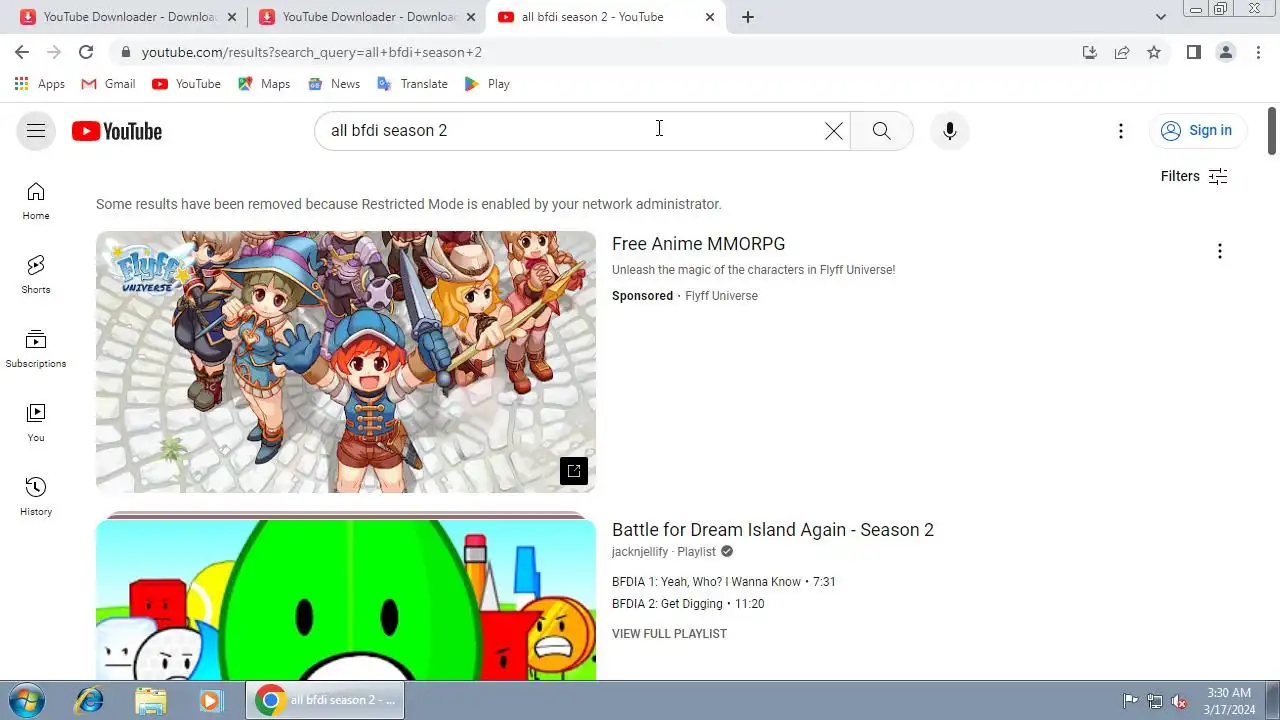The width and height of the screenshot is (1280, 720).
Task: Bookmark this page with the star icon
Action: coord(1154,52)
